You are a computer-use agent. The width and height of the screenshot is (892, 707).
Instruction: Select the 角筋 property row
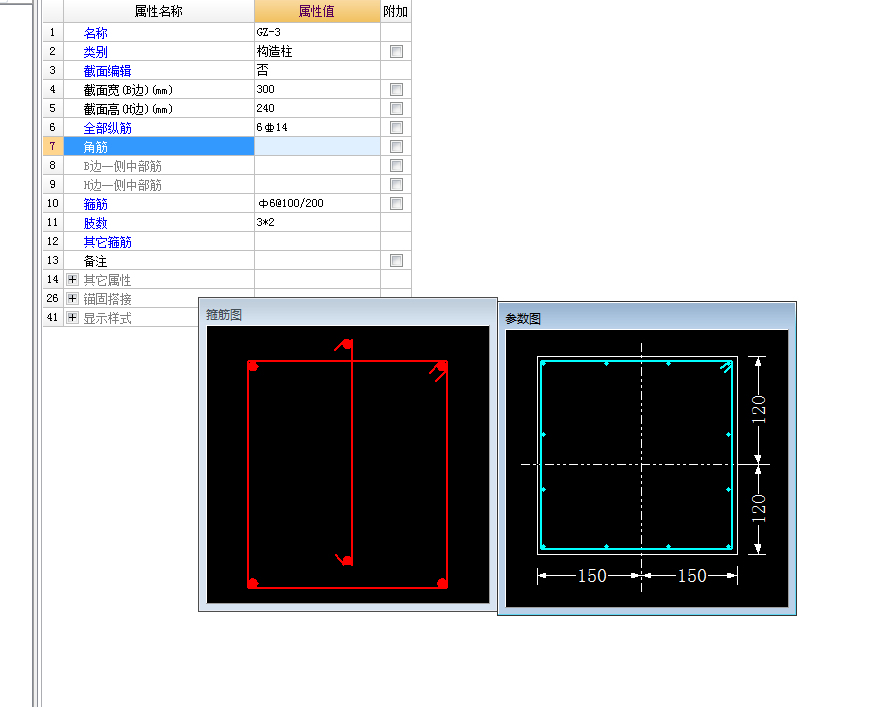click(159, 147)
